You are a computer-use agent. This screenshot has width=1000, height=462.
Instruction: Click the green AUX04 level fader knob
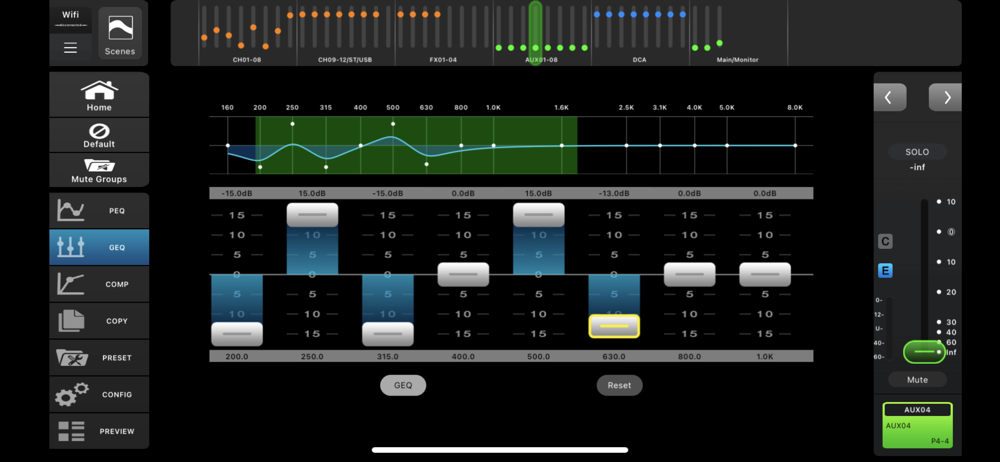[x=924, y=352]
